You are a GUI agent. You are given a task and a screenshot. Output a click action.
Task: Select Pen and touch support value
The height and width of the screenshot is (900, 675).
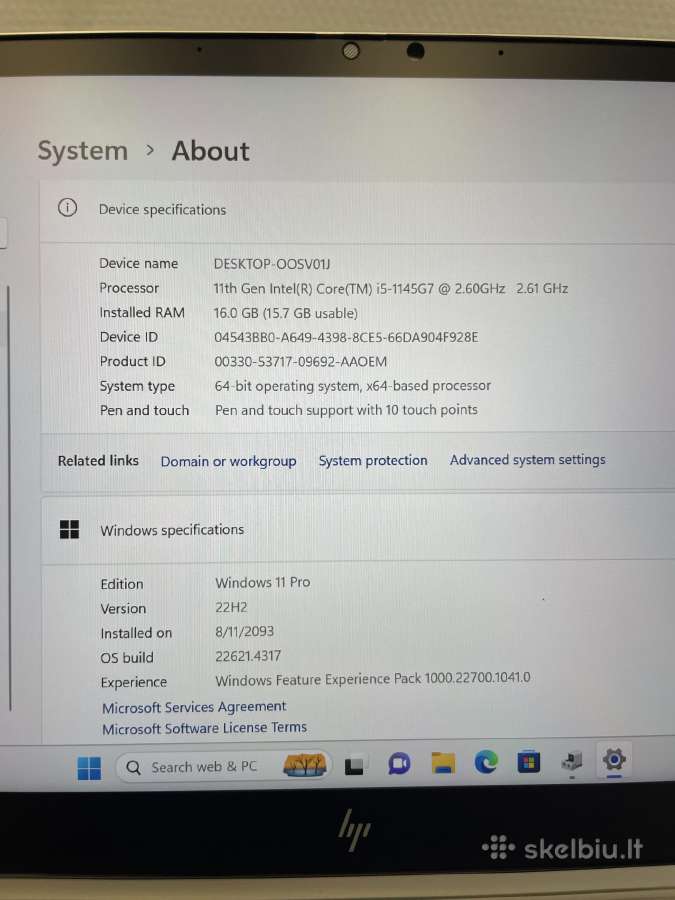(346, 410)
